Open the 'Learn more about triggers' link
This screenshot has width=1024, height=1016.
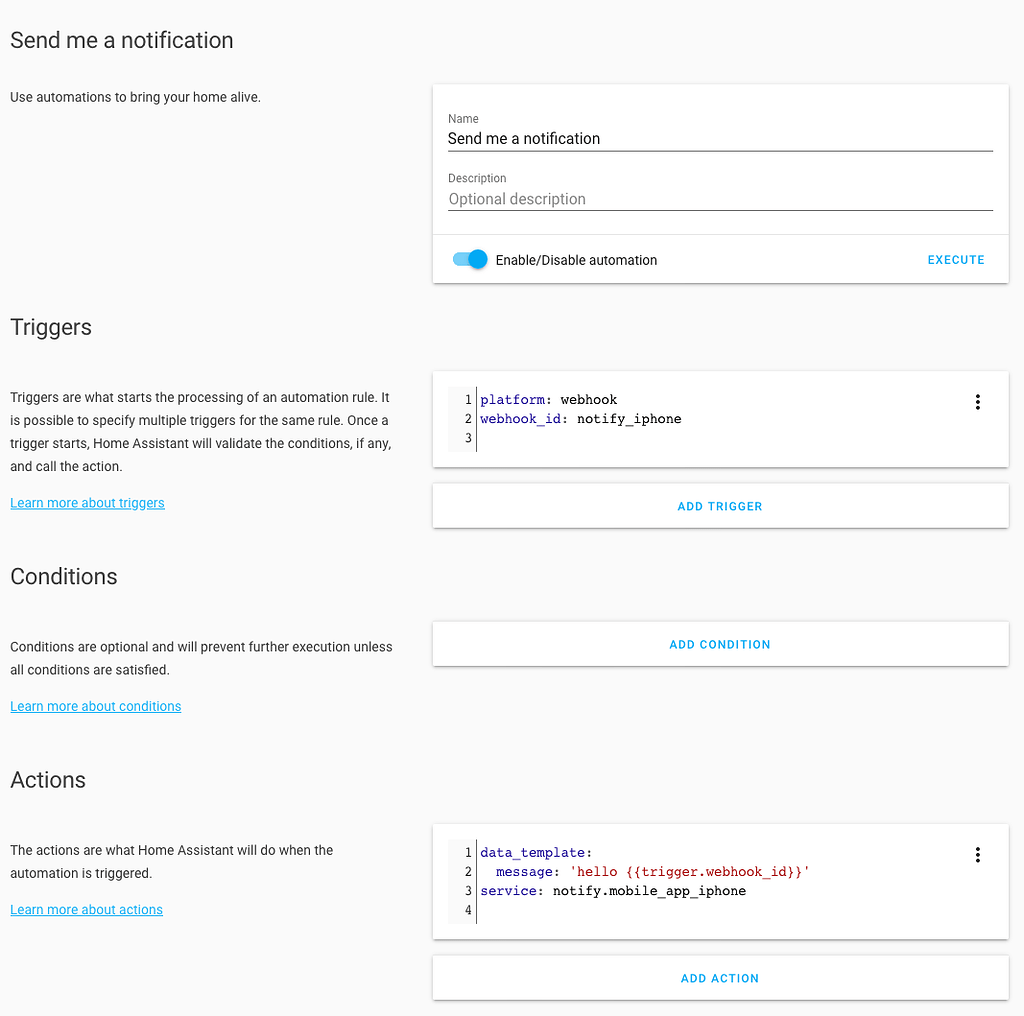87,502
